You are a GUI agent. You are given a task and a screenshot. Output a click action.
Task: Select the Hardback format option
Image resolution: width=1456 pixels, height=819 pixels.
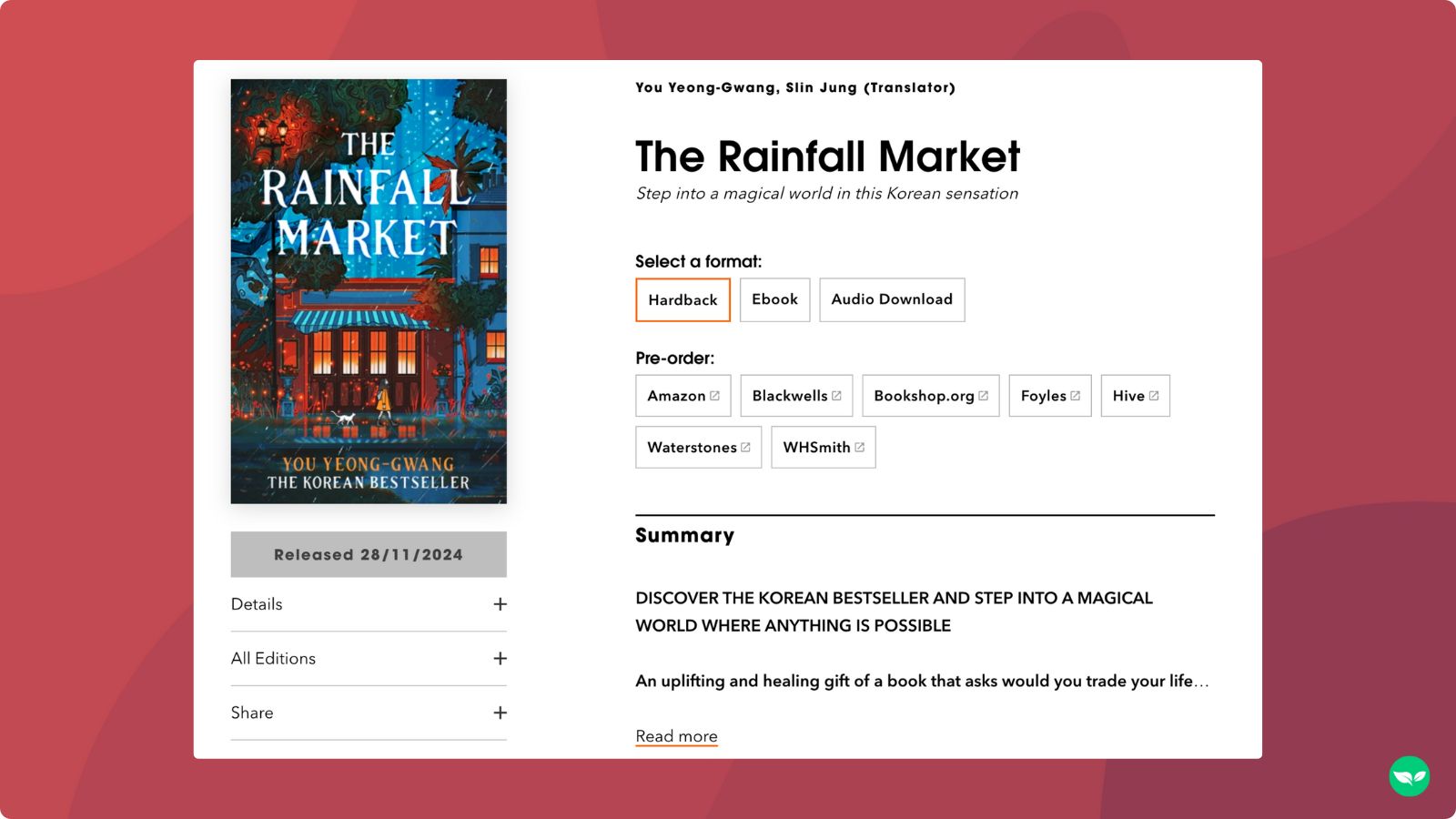tap(682, 299)
